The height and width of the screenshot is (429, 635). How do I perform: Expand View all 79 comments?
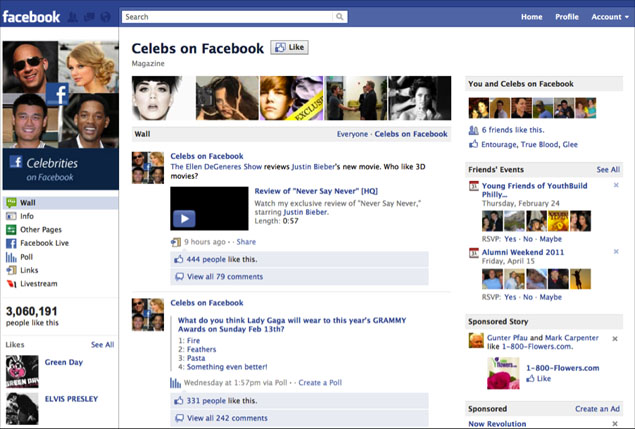(224, 276)
